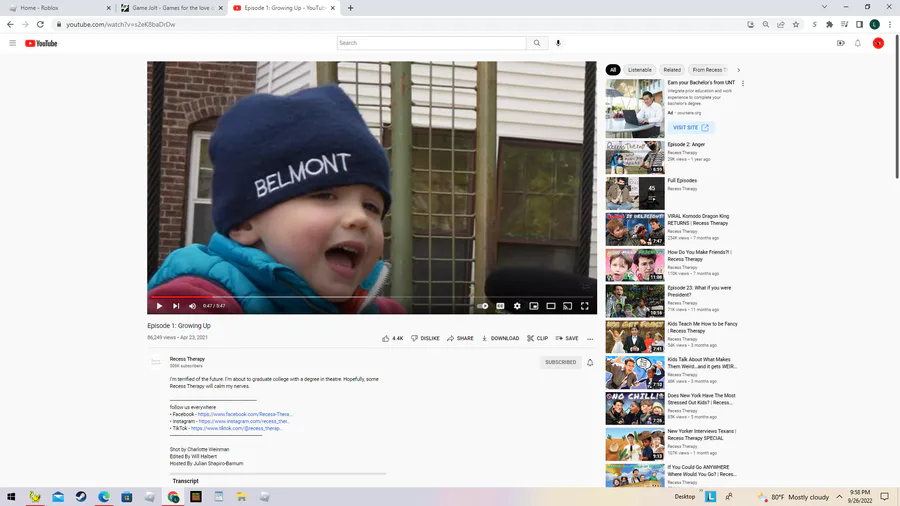This screenshot has height=506, width=900.
Task: Open the Instagram link in description
Action: coord(244,421)
